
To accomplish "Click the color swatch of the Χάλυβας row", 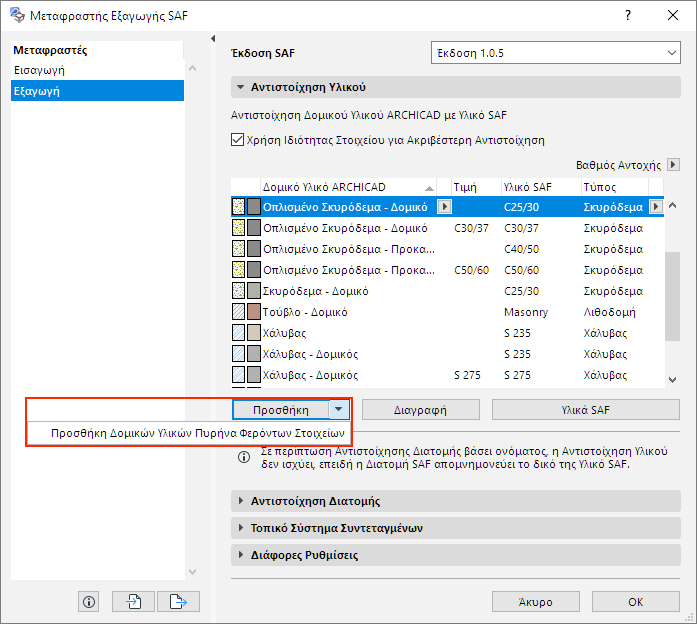I will 254,332.
